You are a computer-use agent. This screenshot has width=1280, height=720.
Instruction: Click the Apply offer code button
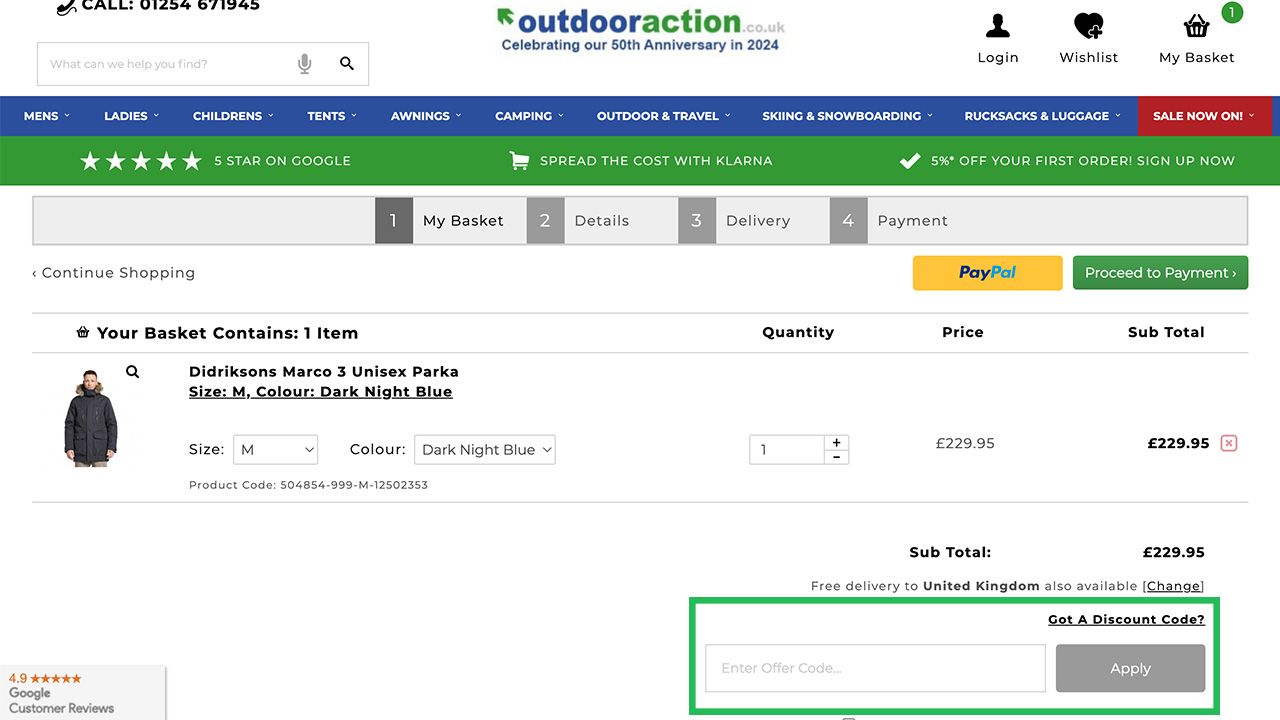tap(1130, 668)
